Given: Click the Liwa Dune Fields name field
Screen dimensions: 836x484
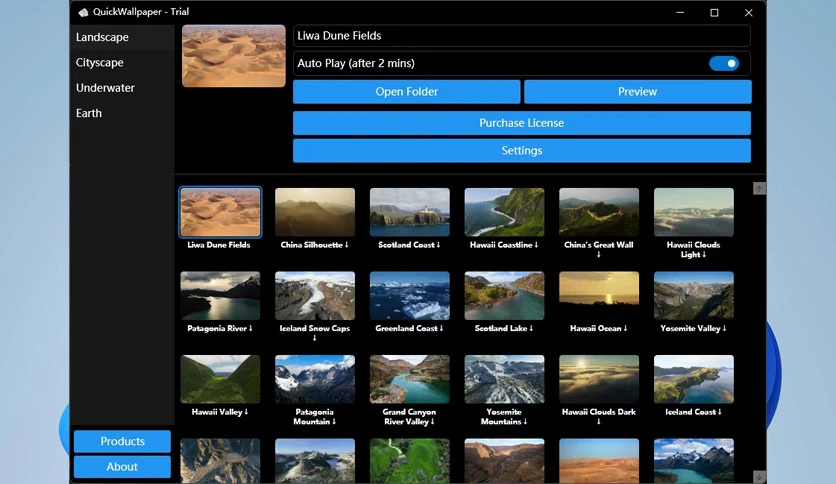Looking at the screenshot, I should 521,36.
